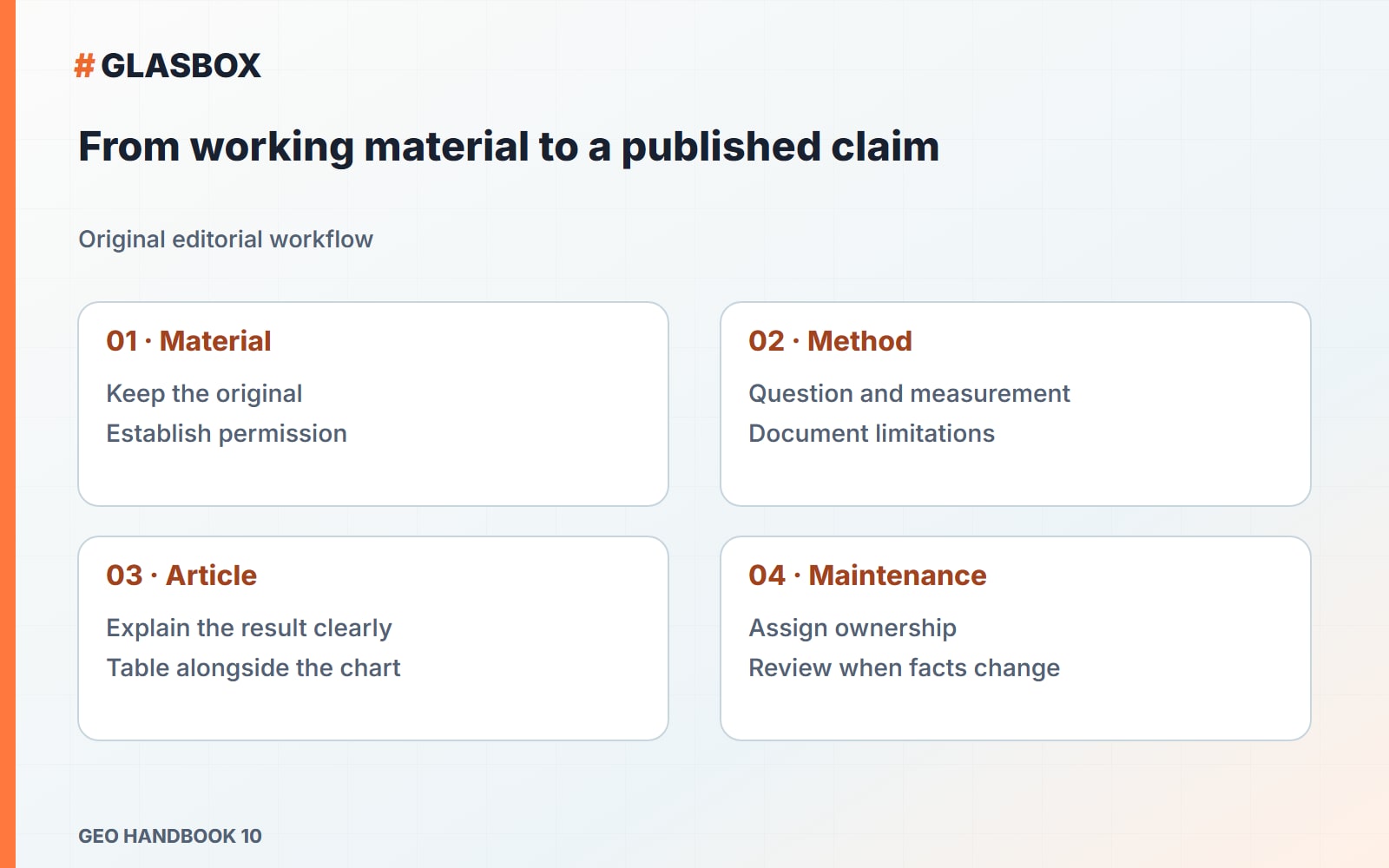Select 'Question and measurement' text
The image size is (1389, 868).
tap(909, 393)
